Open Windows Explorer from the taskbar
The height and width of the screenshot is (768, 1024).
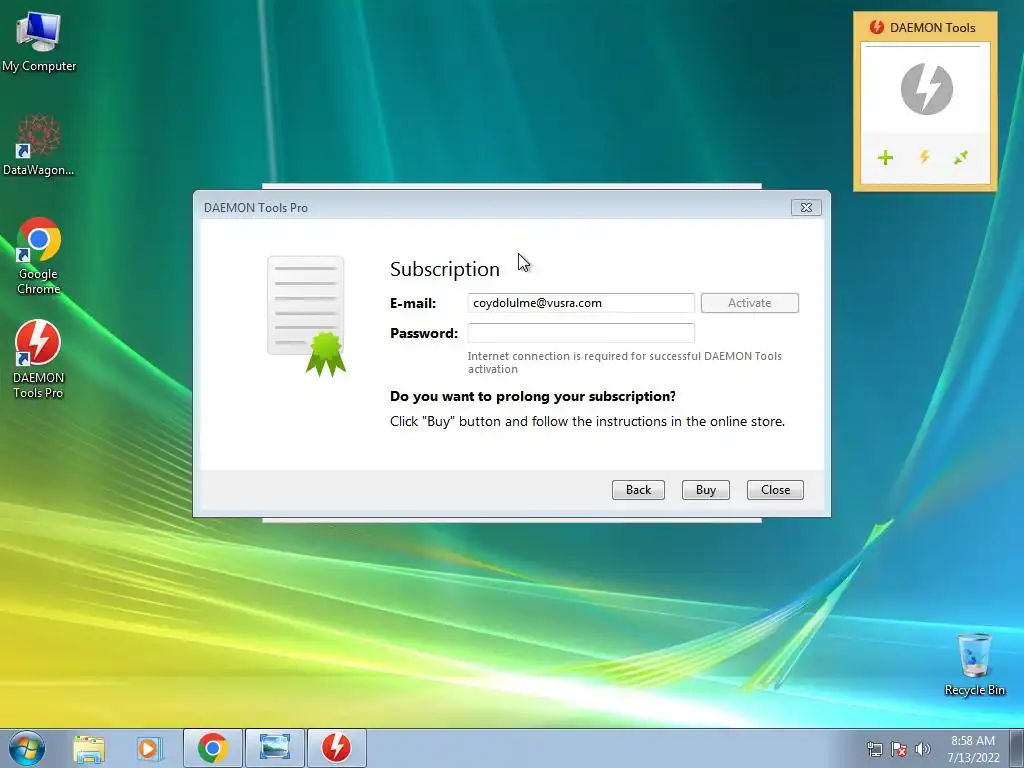pos(89,748)
